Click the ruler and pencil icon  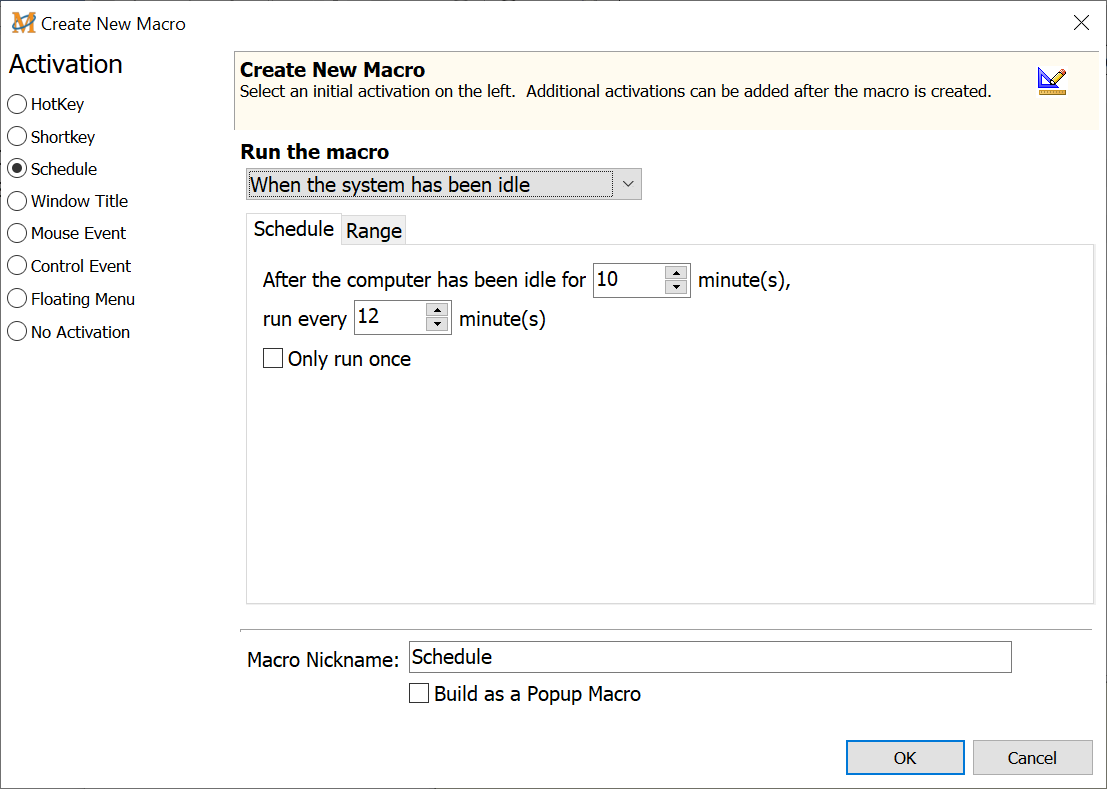coord(1051,82)
